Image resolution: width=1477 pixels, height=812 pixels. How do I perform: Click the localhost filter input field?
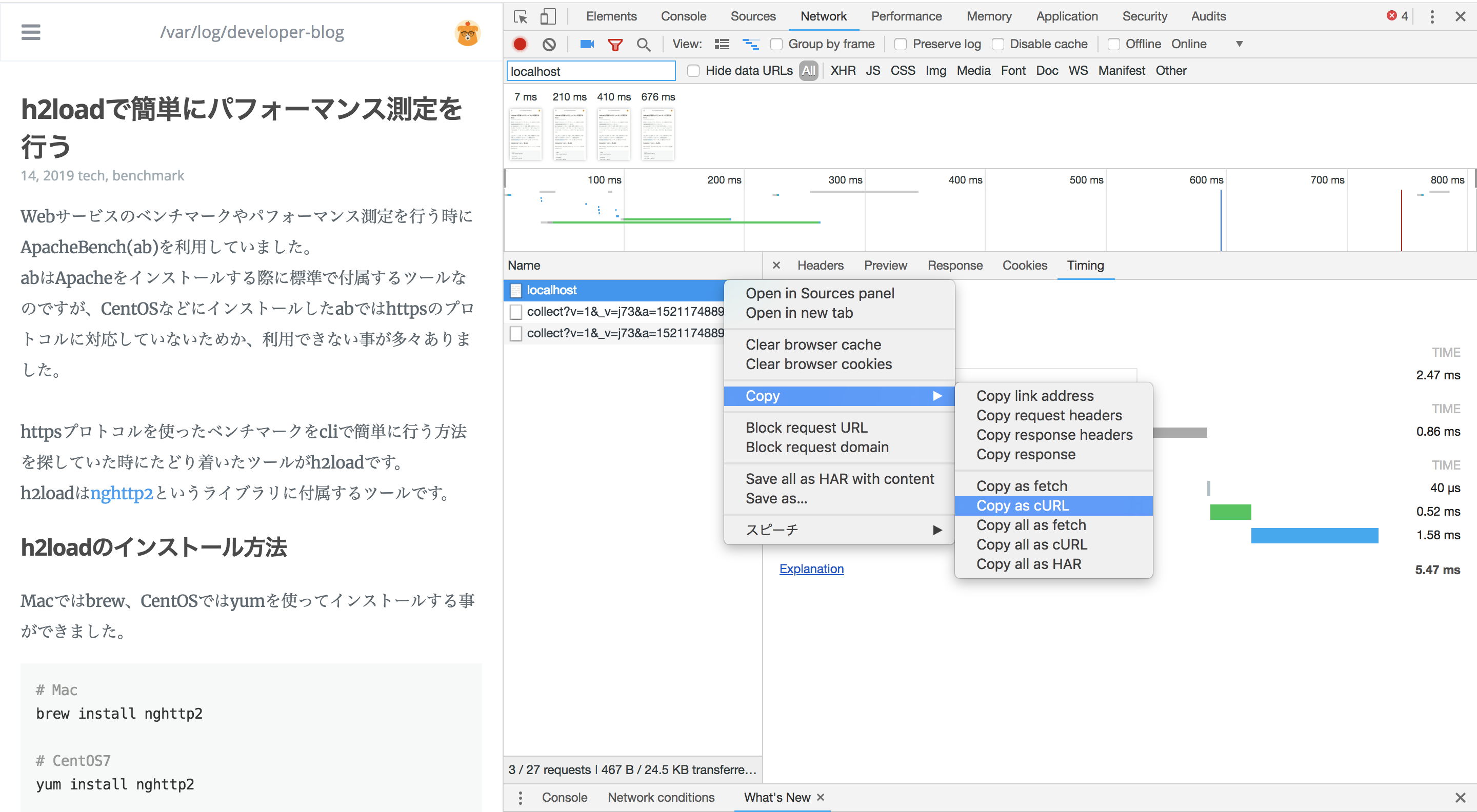coord(591,71)
